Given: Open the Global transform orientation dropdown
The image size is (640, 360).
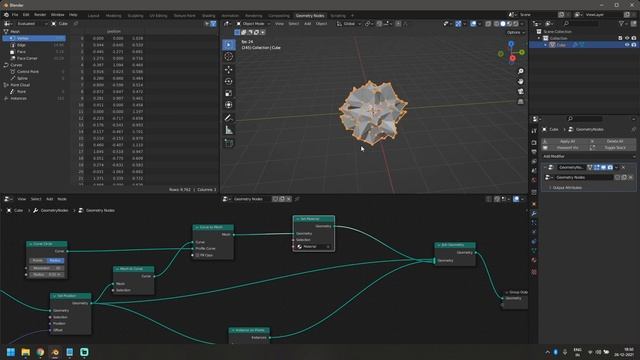Looking at the screenshot, I should pos(349,24).
